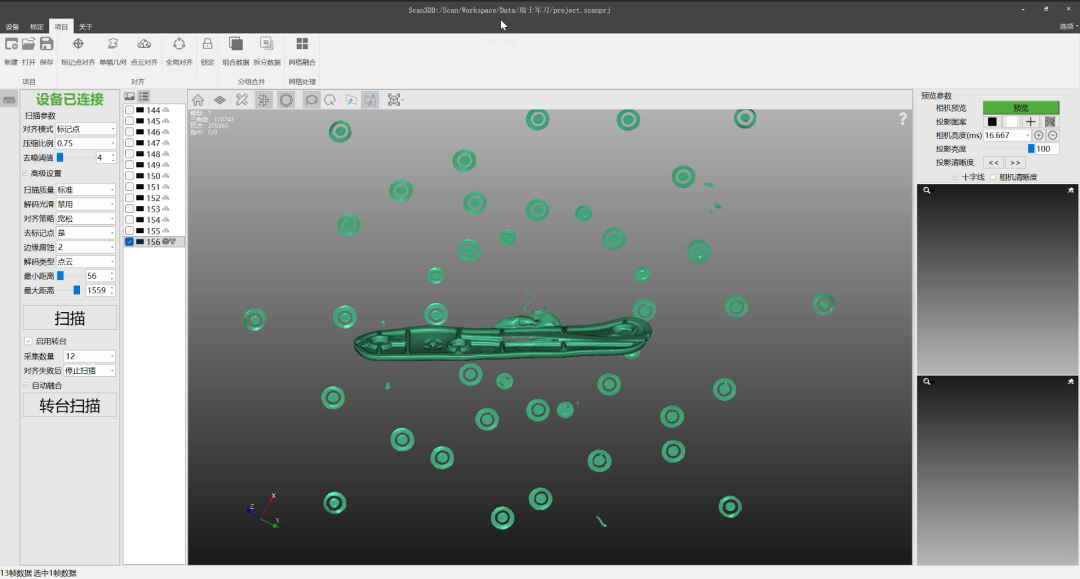The image size is (1080, 579).
Task: Switch to the 项目 project tab
Action: (61, 27)
